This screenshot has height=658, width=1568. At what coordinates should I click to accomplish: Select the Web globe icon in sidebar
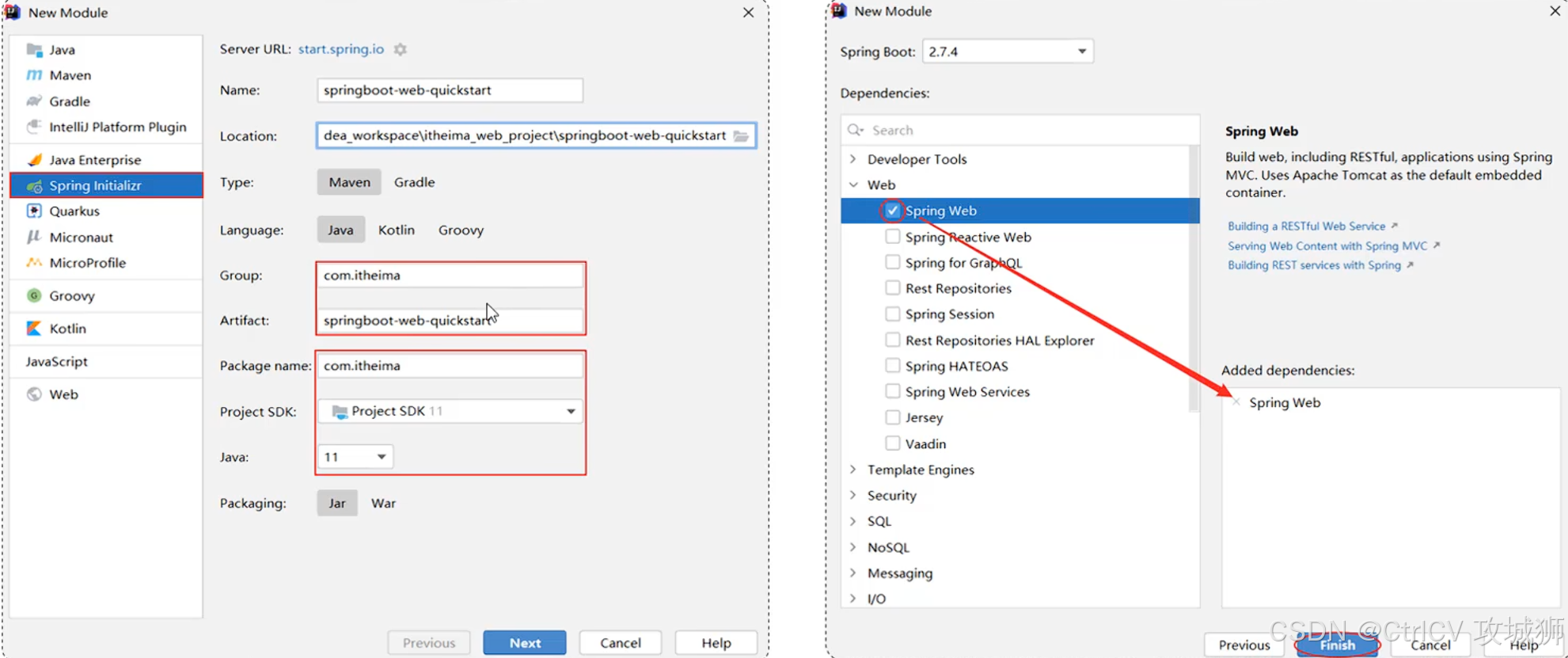coord(34,394)
